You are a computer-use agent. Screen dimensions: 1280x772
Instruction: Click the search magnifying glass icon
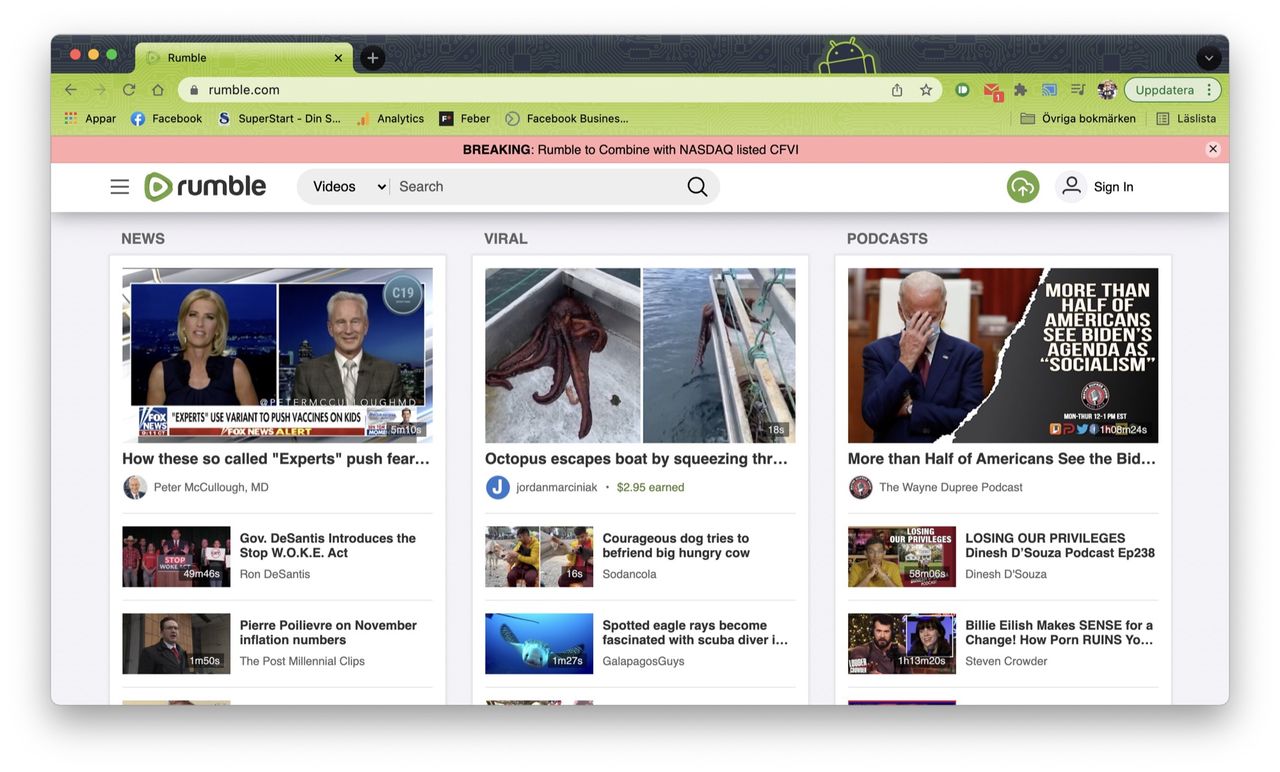[697, 187]
